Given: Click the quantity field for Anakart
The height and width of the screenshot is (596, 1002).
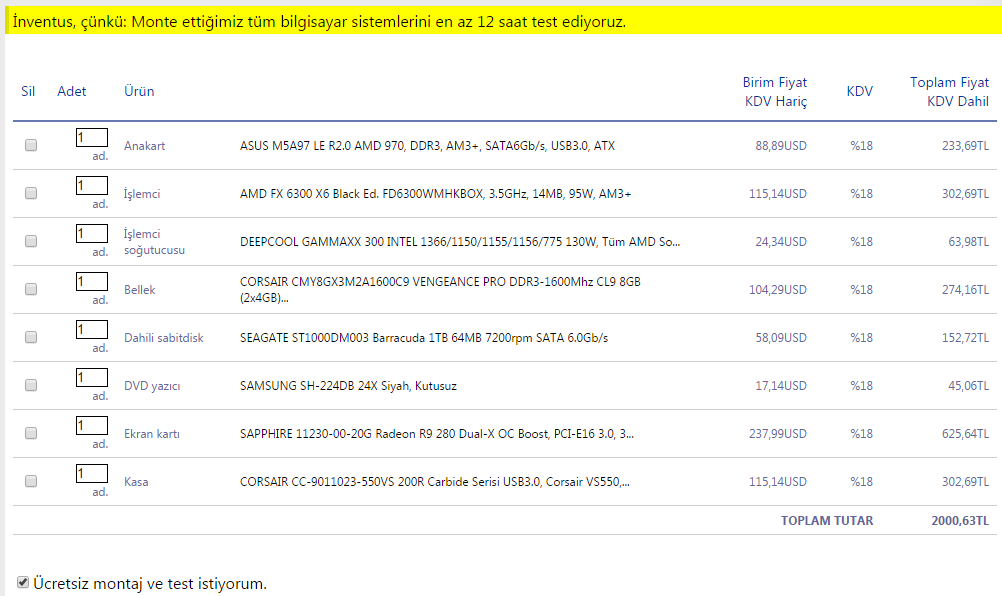Looking at the screenshot, I should click(x=91, y=137).
